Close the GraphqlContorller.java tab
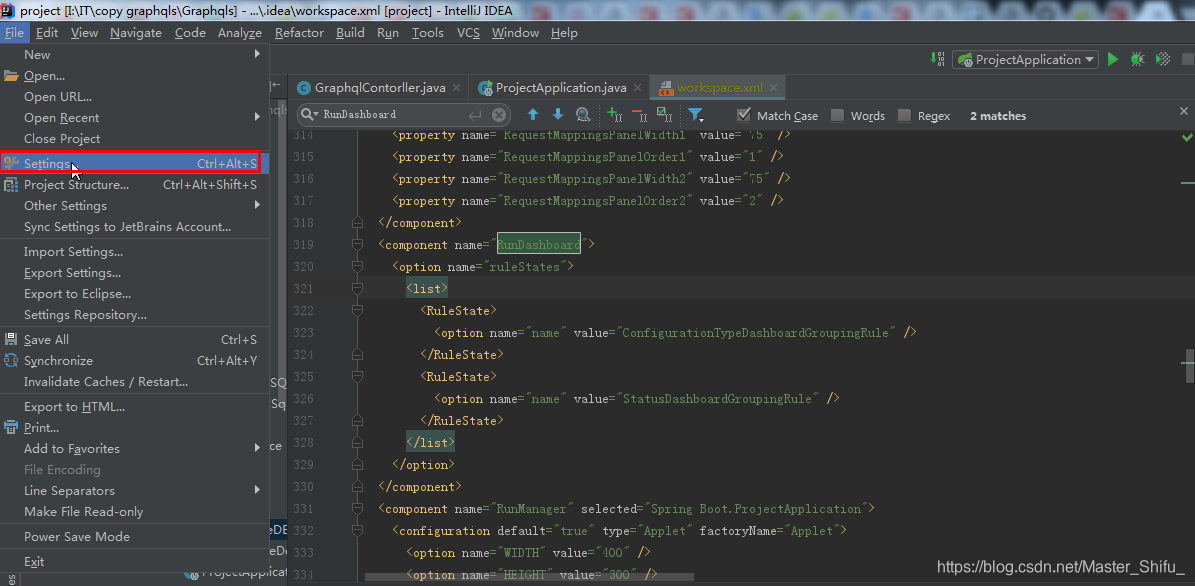The height and width of the screenshot is (586, 1195). tap(457, 88)
